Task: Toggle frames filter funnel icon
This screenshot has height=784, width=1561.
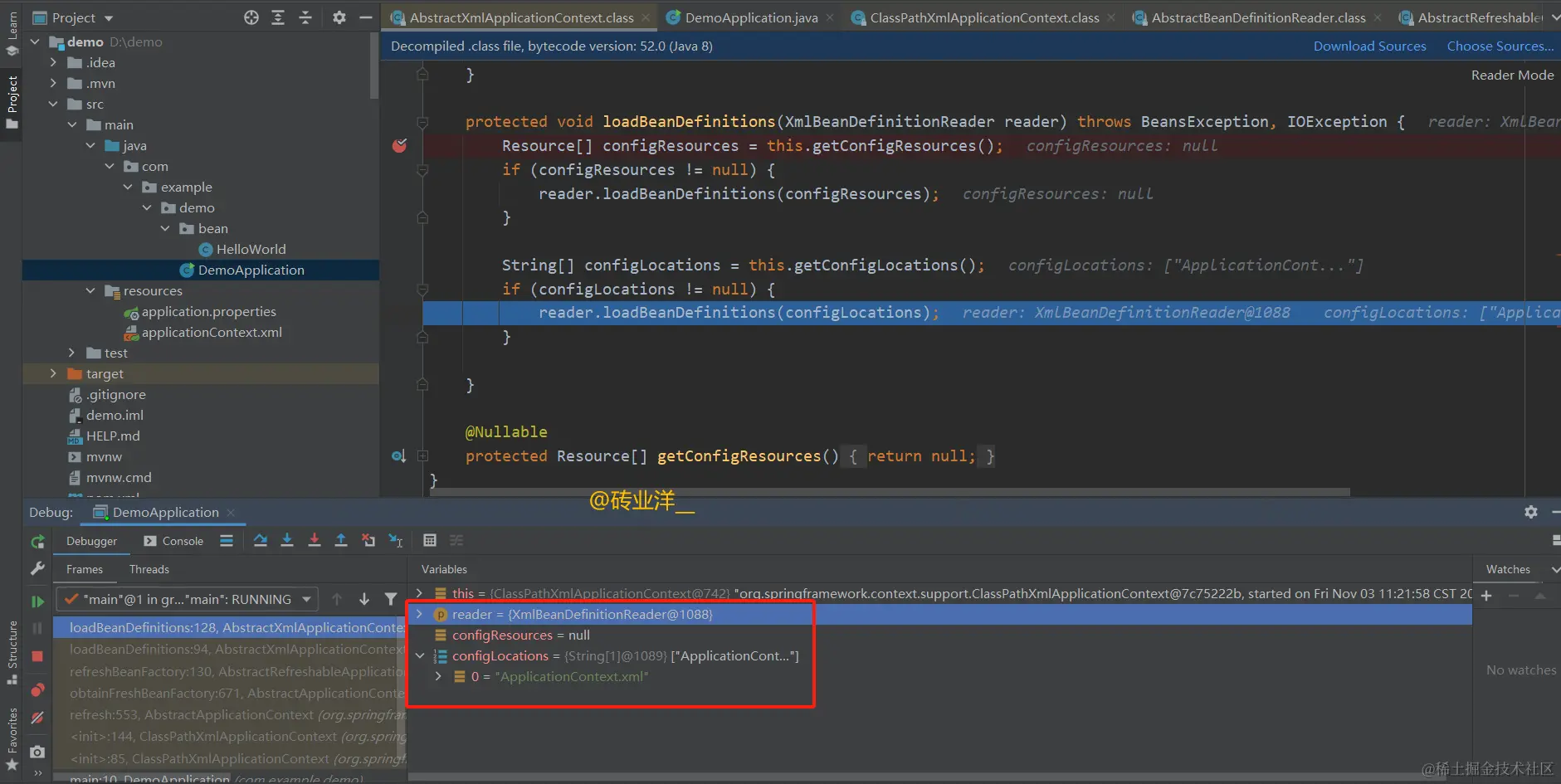Action: pyautogui.click(x=391, y=599)
